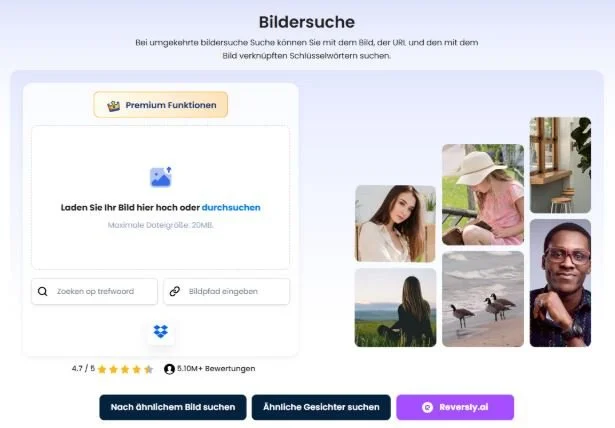This screenshot has height=428, width=615.
Task: Click the link chain icon
Action: [x=175, y=291]
